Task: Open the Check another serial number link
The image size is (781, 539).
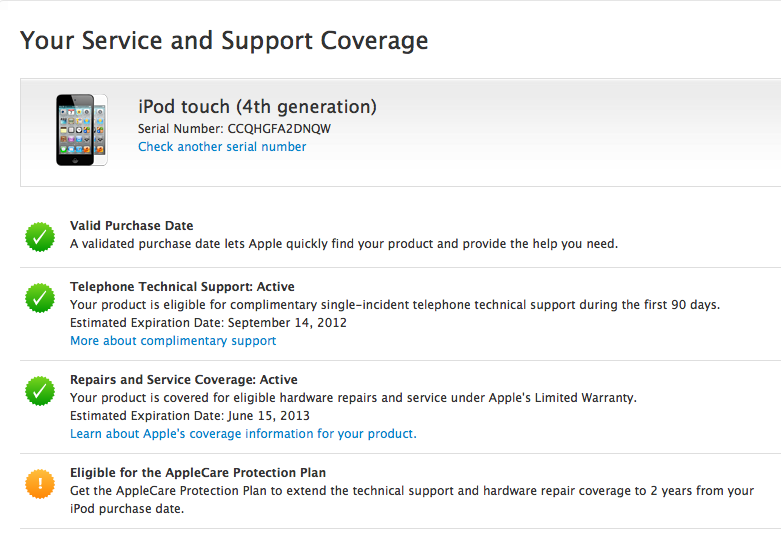Action: pos(222,147)
